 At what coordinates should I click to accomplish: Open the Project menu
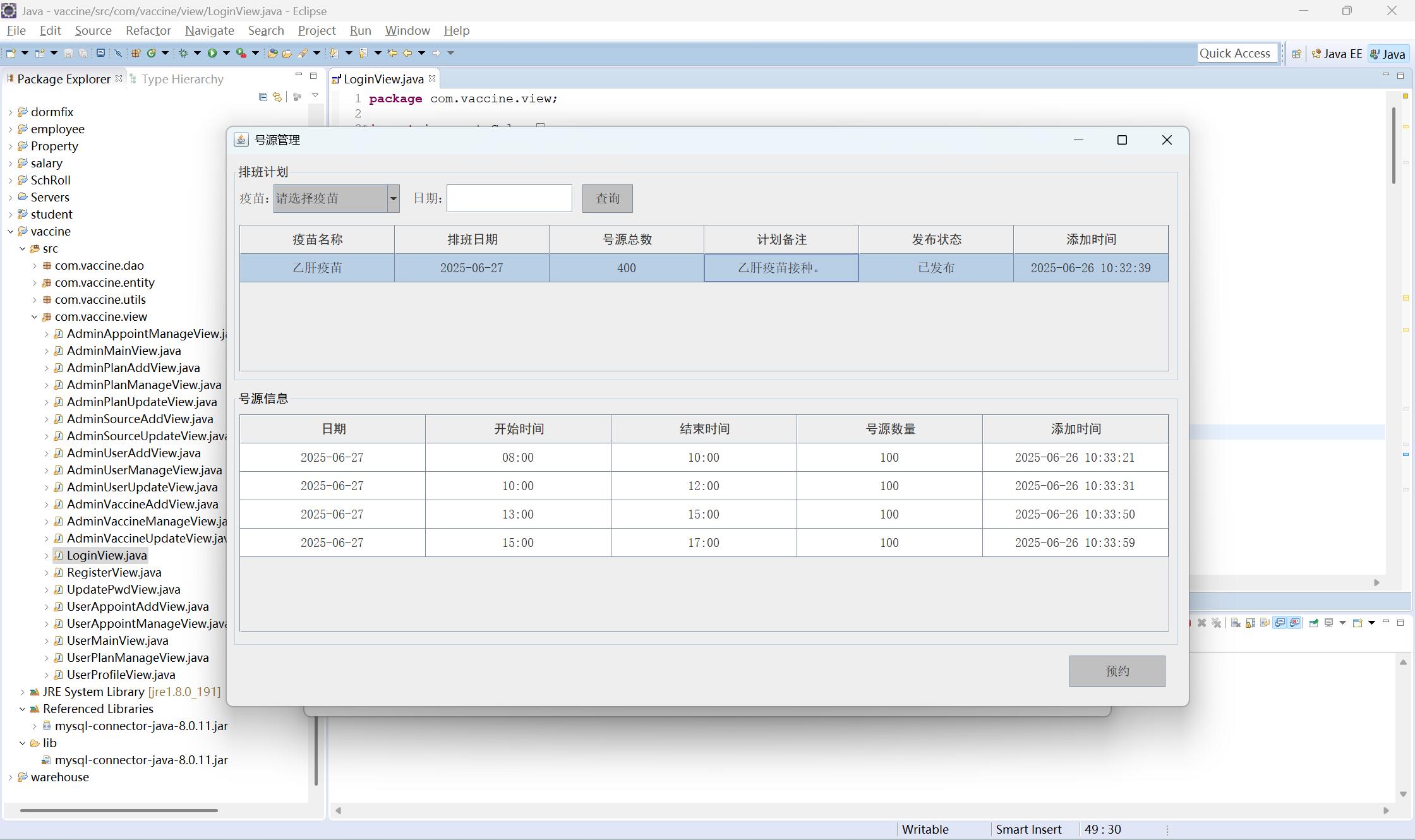[x=316, y=30]
